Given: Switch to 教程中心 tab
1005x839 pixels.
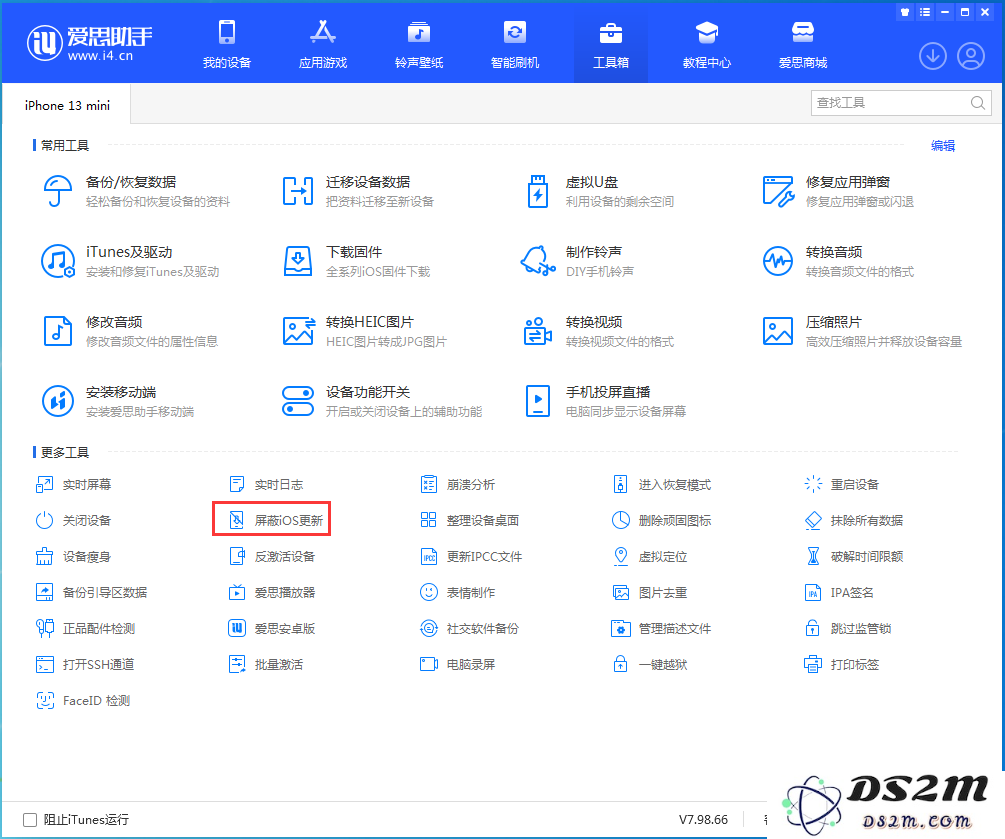Looking at the screenshot, I should (707, 44).
